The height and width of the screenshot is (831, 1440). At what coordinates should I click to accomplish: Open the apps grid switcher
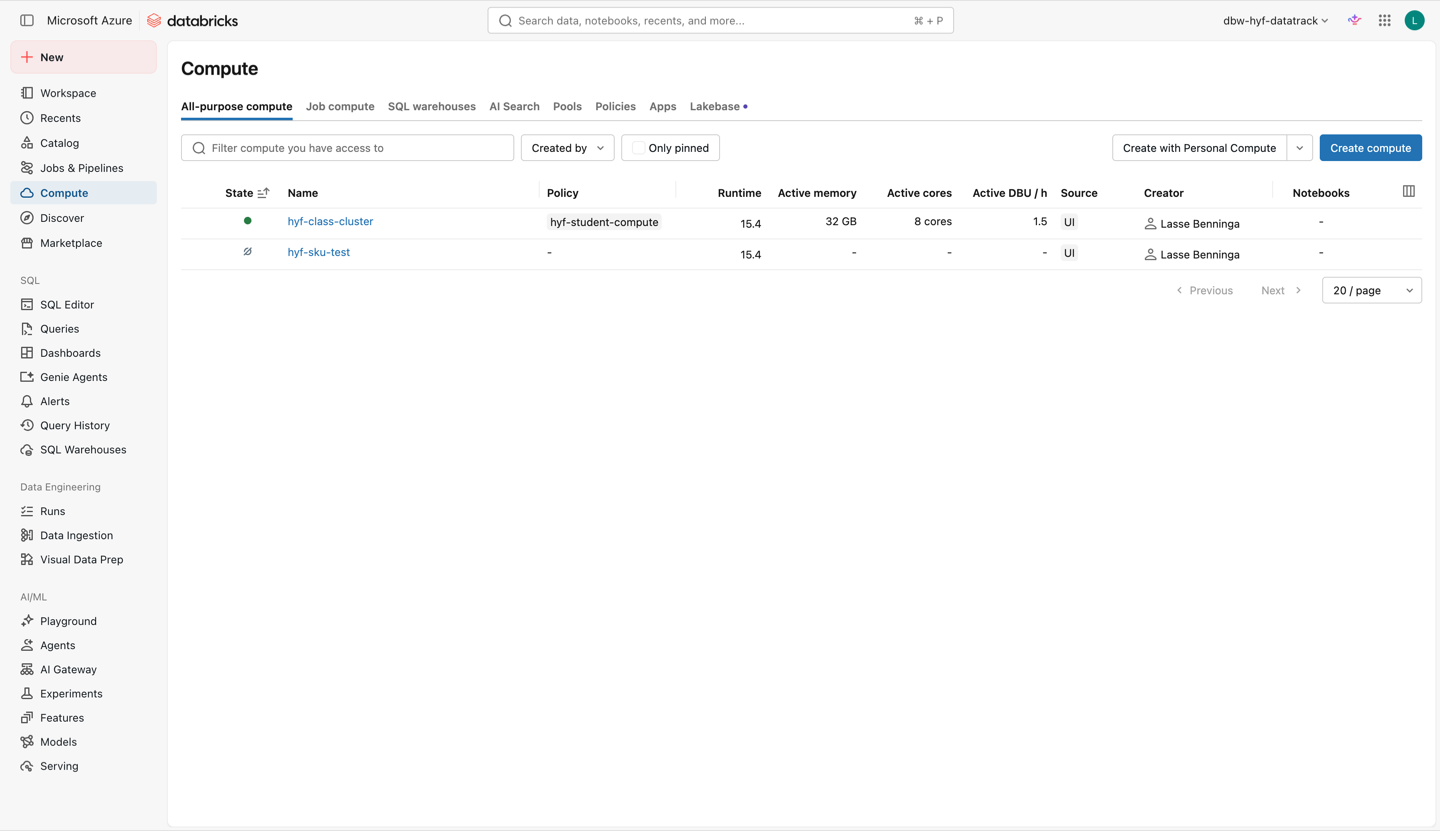(1384, 20)
